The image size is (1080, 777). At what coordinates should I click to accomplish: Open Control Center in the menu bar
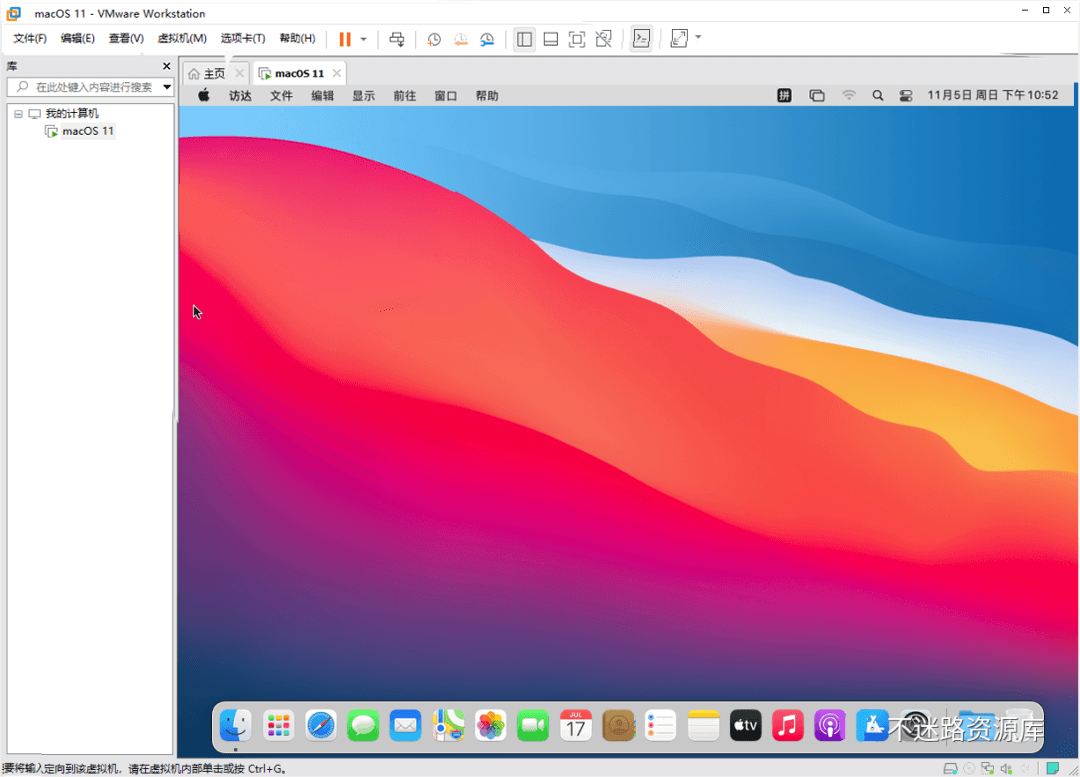coord(906,96)
